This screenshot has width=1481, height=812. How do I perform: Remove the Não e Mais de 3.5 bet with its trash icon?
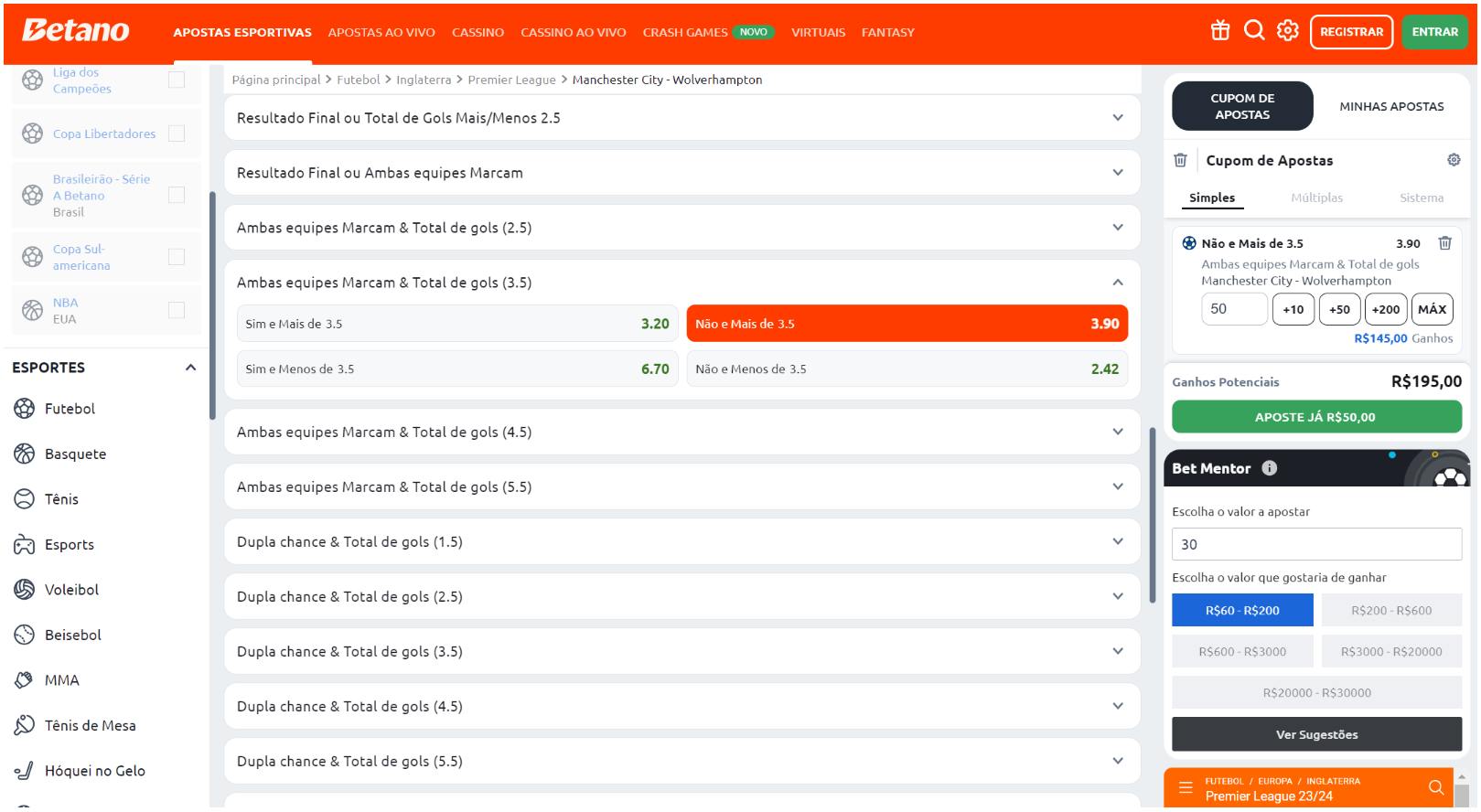click(1445, 243)
